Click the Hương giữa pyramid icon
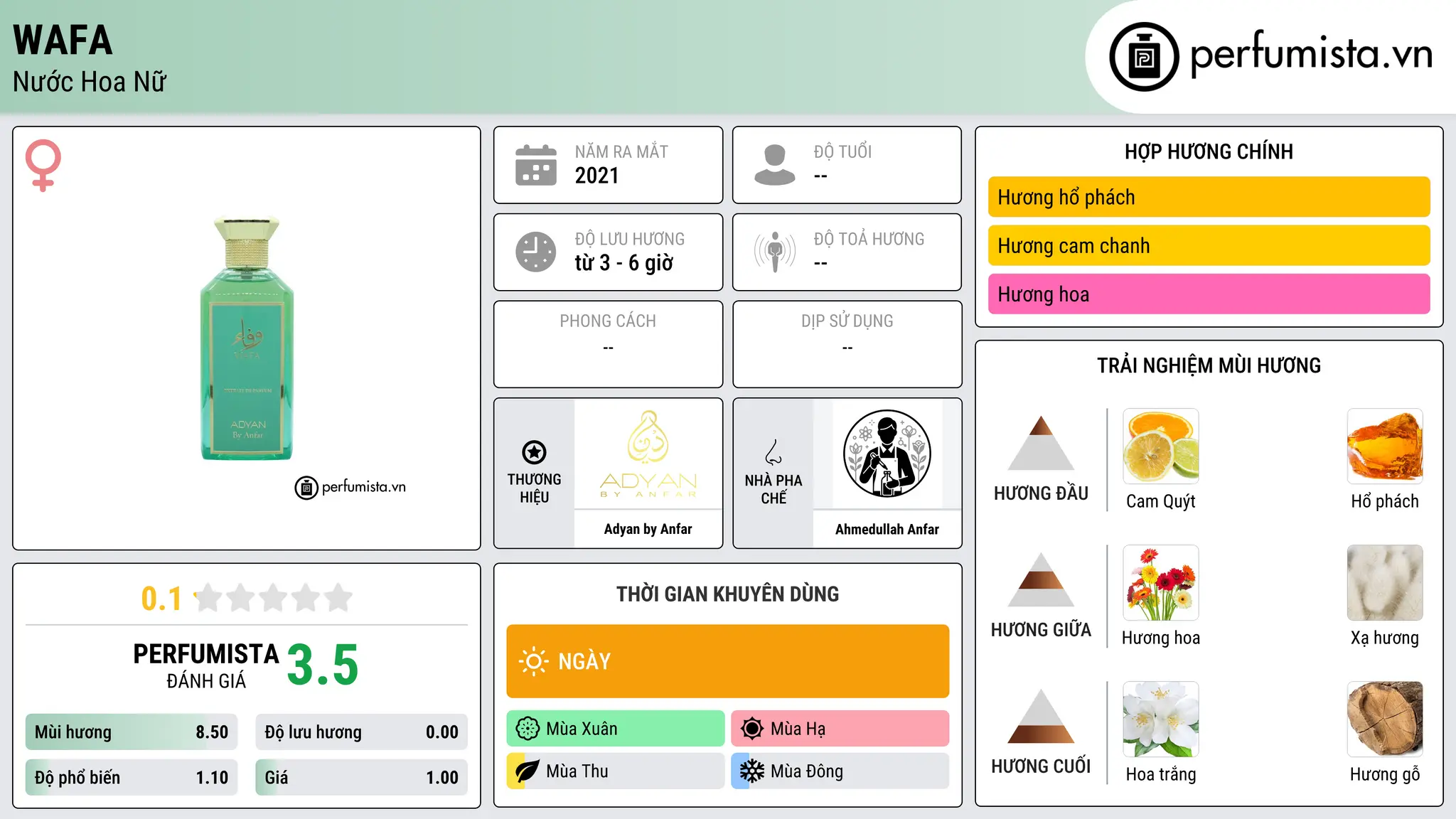 click(x=1041, y=579)
